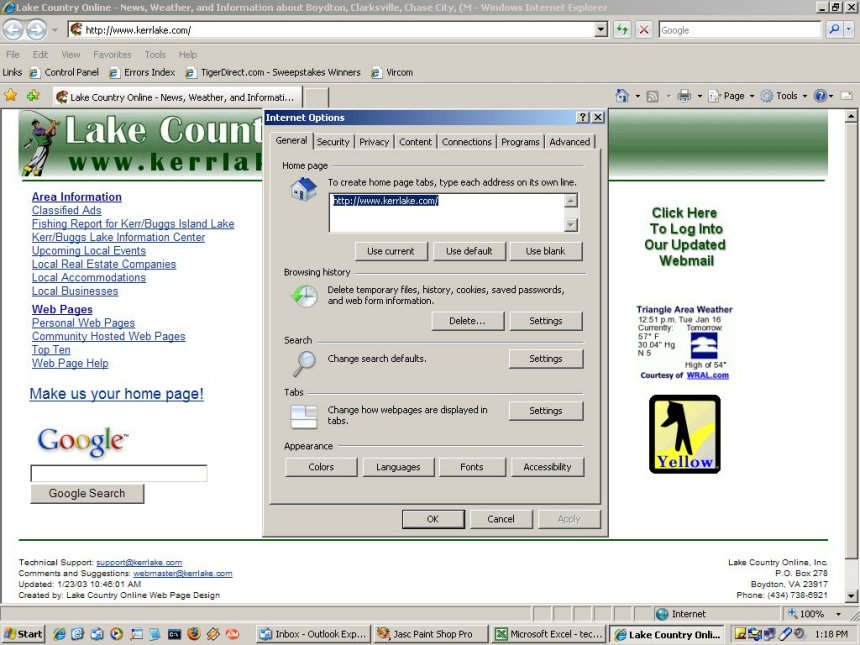Image resolution: width=860 pixels, height=645 pixels.
Task: Click the search magnifier icon
Action: (x=834, y=30)
